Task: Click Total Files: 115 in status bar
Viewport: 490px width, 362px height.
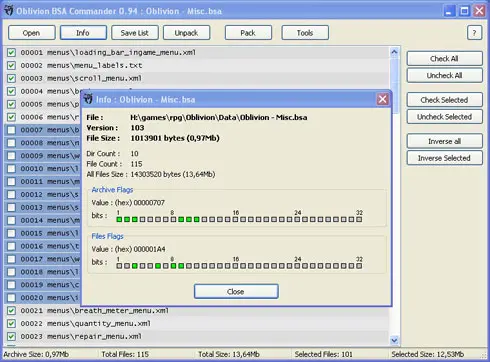Action: click(x=125, y=354)
